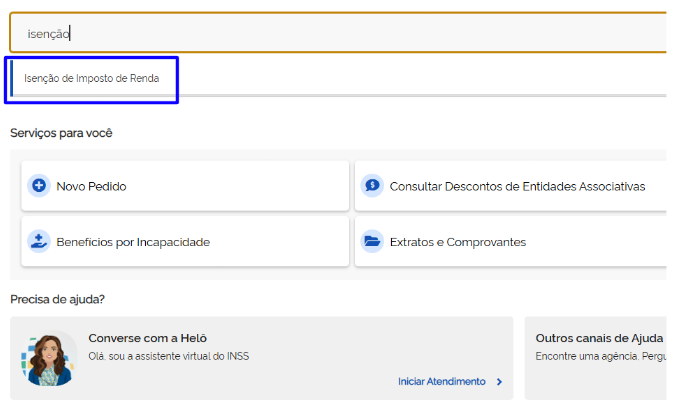Screen dimensions: 679x411
Task: Click the folder icon for Extratos e Comprovantes
Action: [x=372, y=242]
